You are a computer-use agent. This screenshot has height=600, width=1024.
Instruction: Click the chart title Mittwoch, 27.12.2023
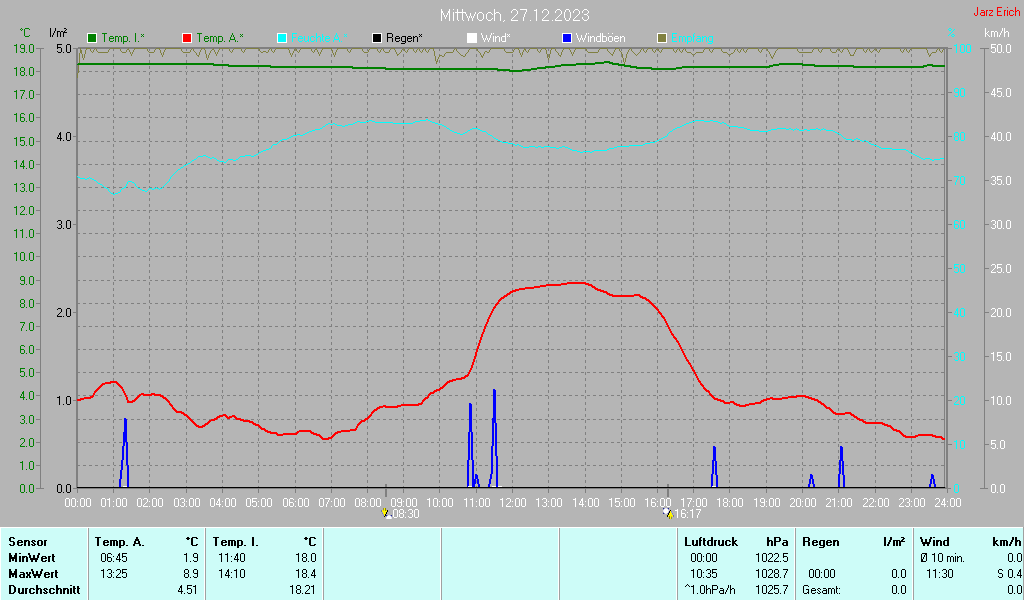pos(514,15)
